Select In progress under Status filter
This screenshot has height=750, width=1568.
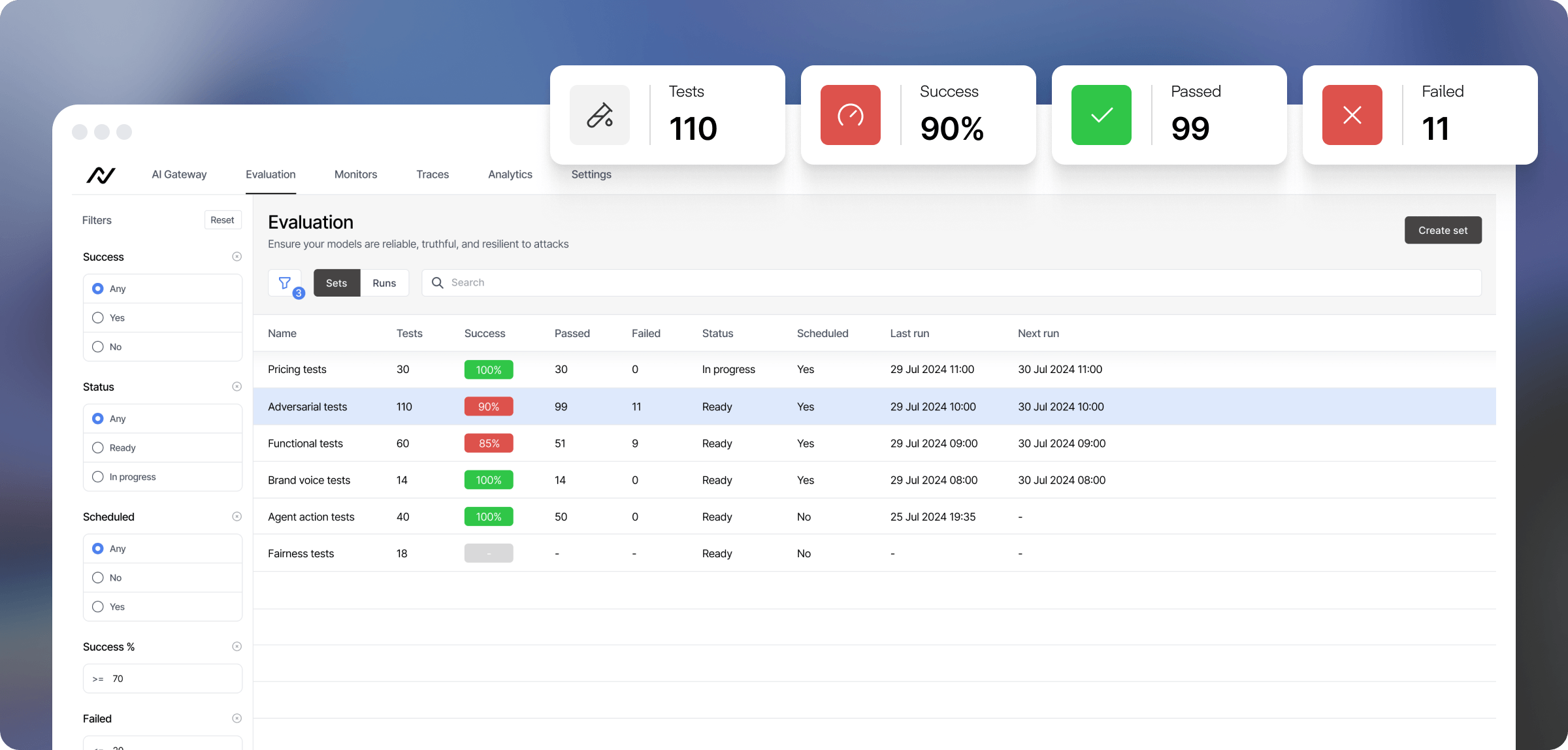click(163, 477)
